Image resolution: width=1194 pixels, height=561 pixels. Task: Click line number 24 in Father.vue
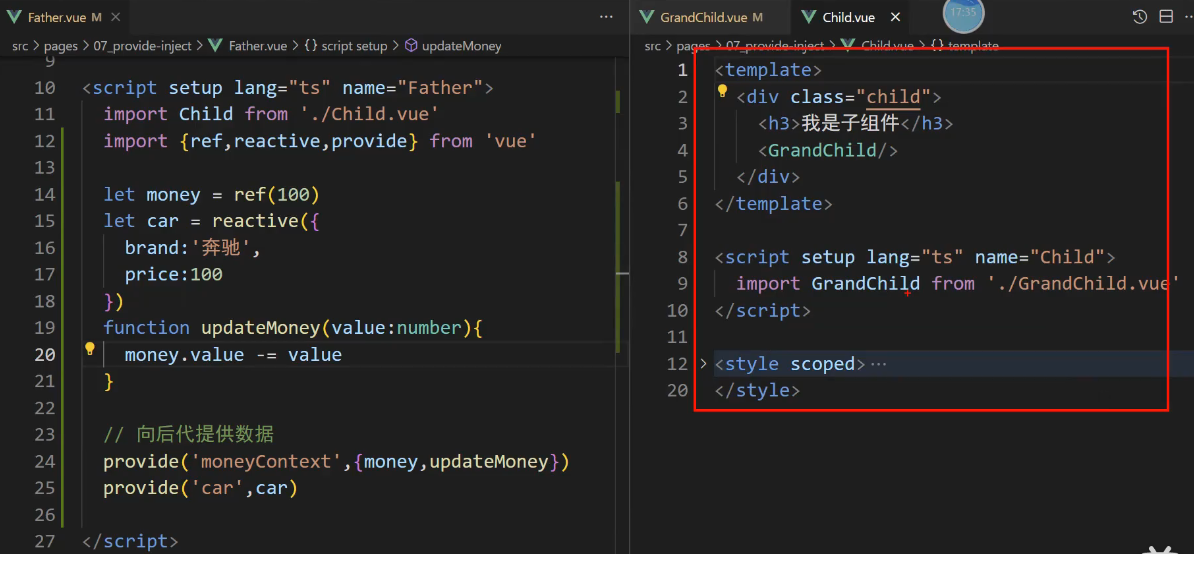click(x=45, y=461)
